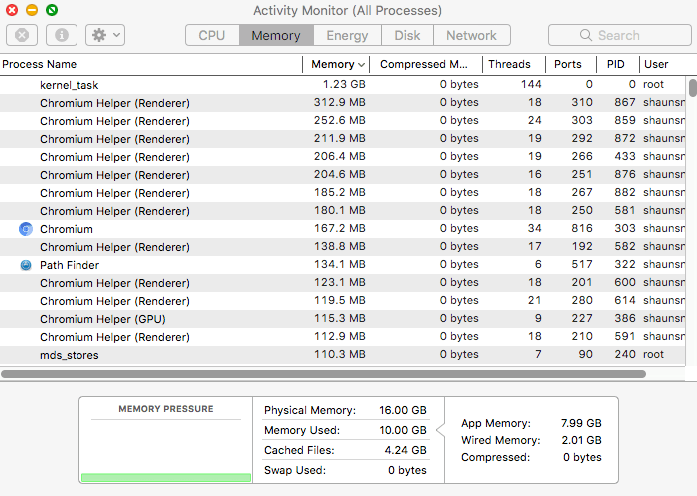Select the Path Finder process name
The image size is (697, 496).
pos(69,265)
